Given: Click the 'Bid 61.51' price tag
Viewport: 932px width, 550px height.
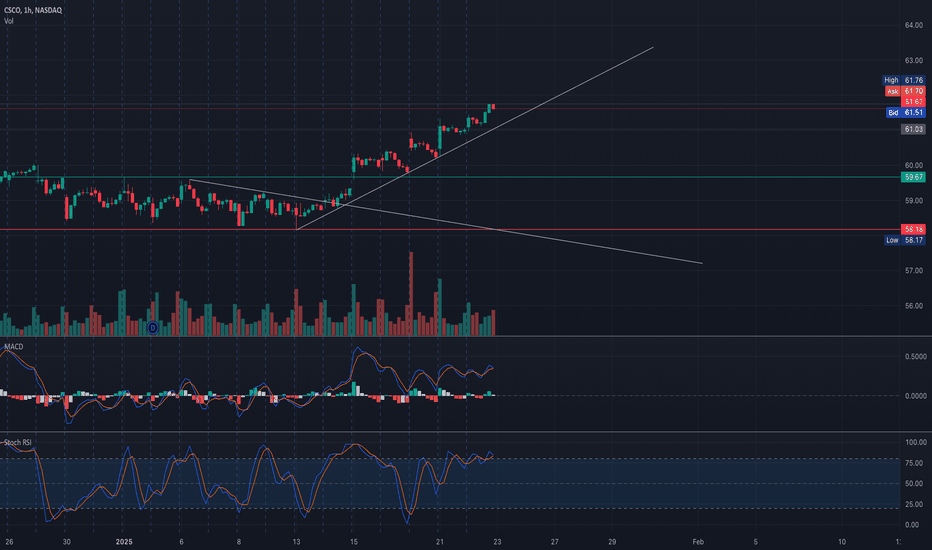Looking at the screenshot, I should tap(905, 112).
